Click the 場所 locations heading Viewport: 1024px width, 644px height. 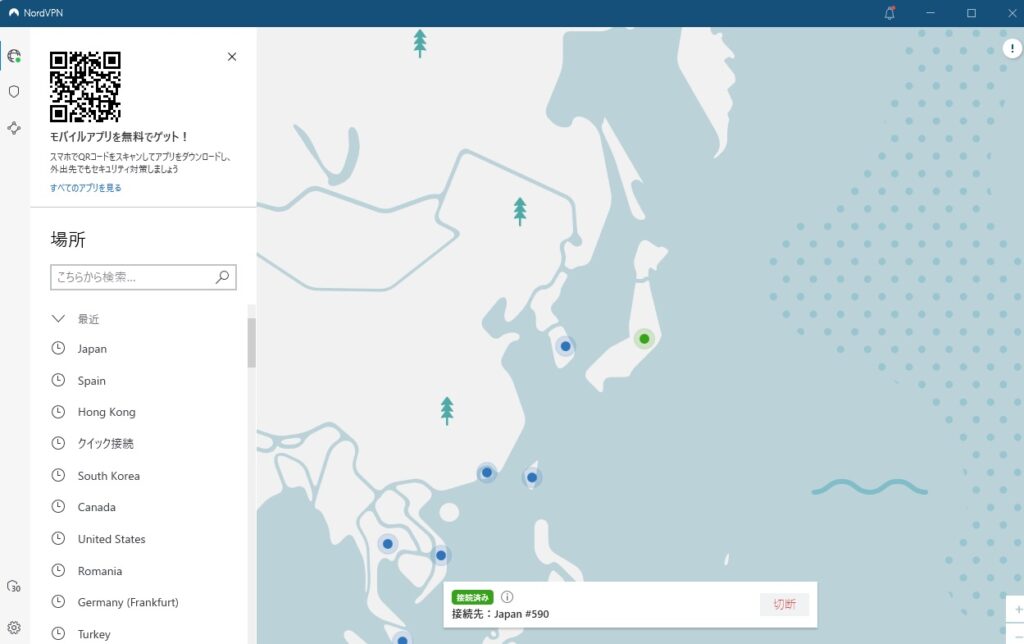point(68,240)
